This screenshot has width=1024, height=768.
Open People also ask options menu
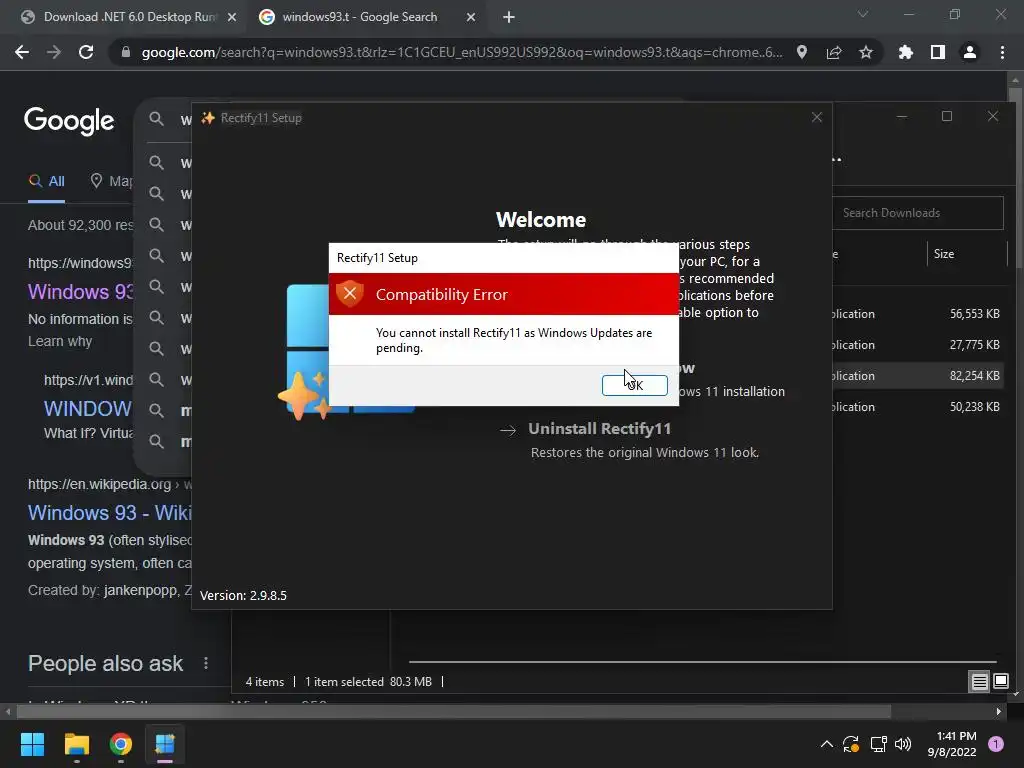point(206,663)
